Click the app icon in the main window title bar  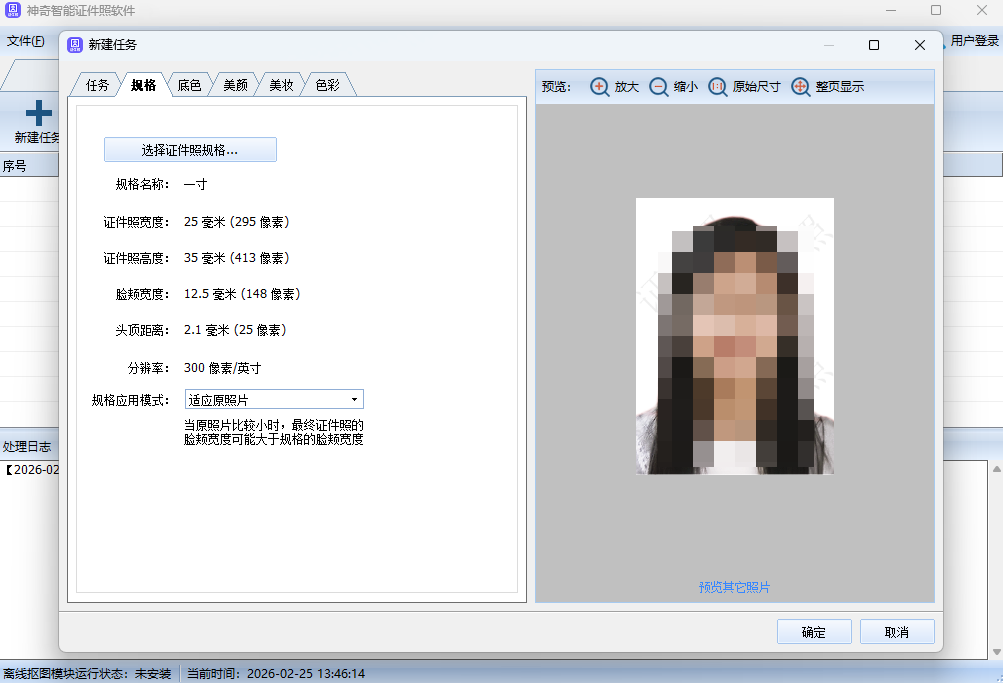(14, 11)
